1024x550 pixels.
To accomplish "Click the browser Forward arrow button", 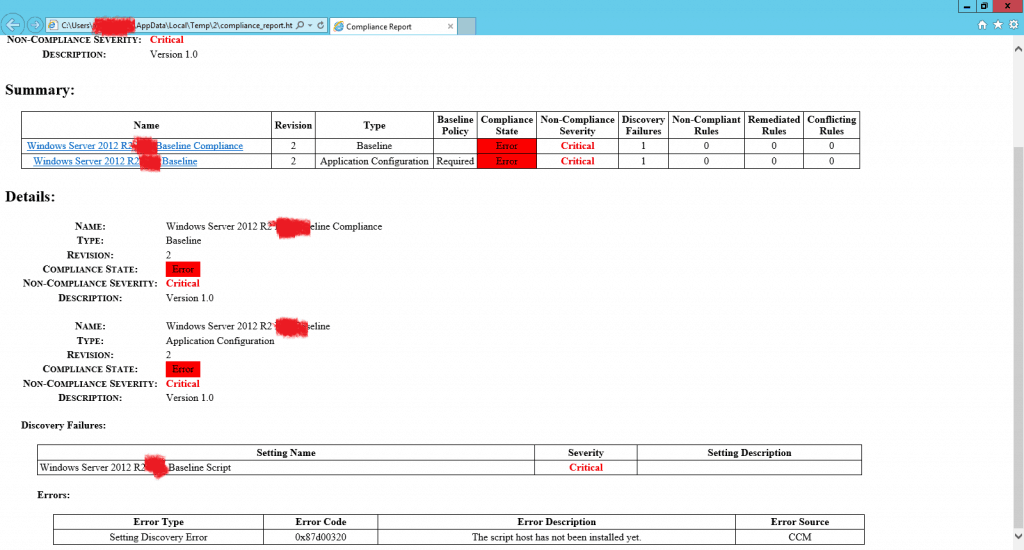I will coord(35,25).
